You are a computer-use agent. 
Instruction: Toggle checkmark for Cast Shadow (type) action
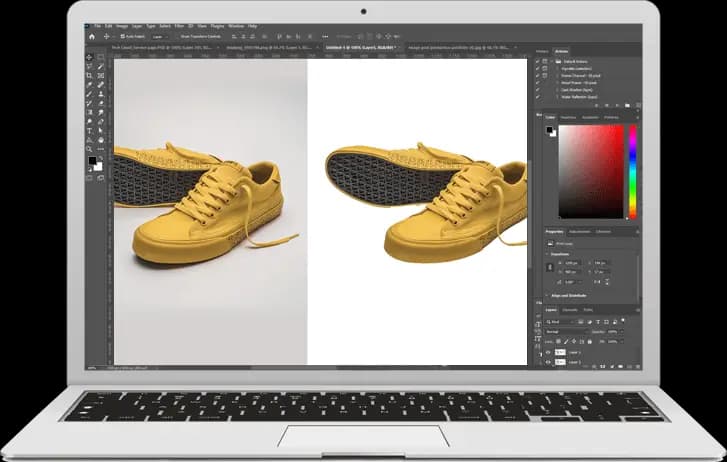[x=537, y=90]
